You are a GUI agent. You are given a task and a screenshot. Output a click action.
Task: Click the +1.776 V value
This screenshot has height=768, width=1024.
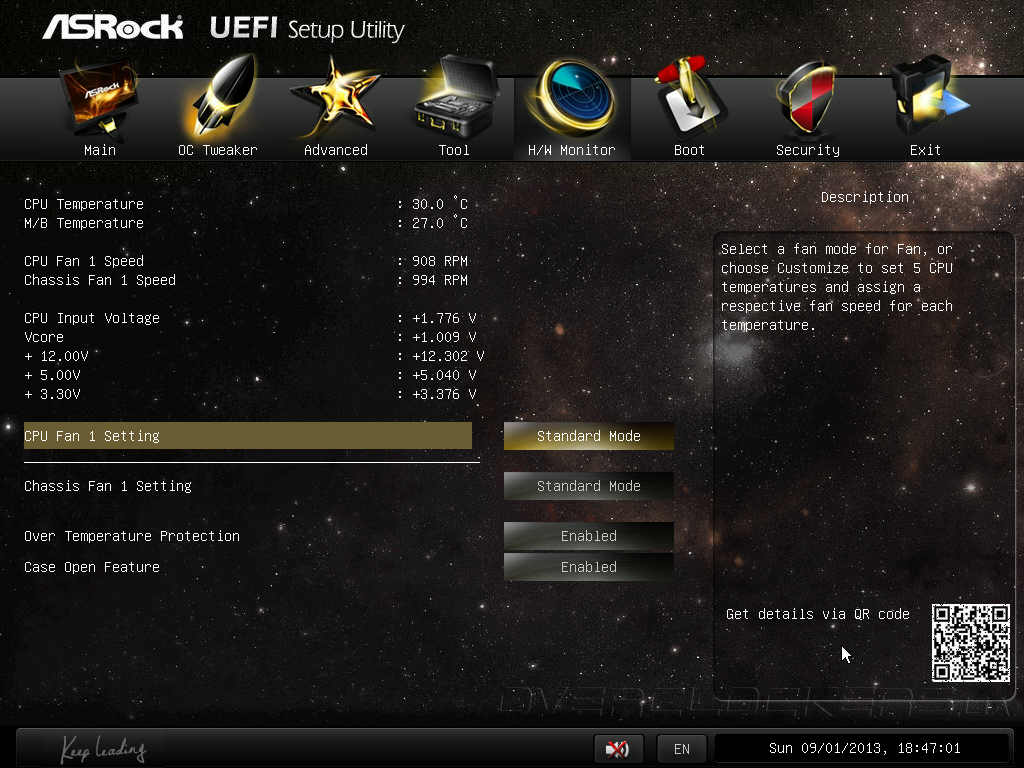click(444, 318)
